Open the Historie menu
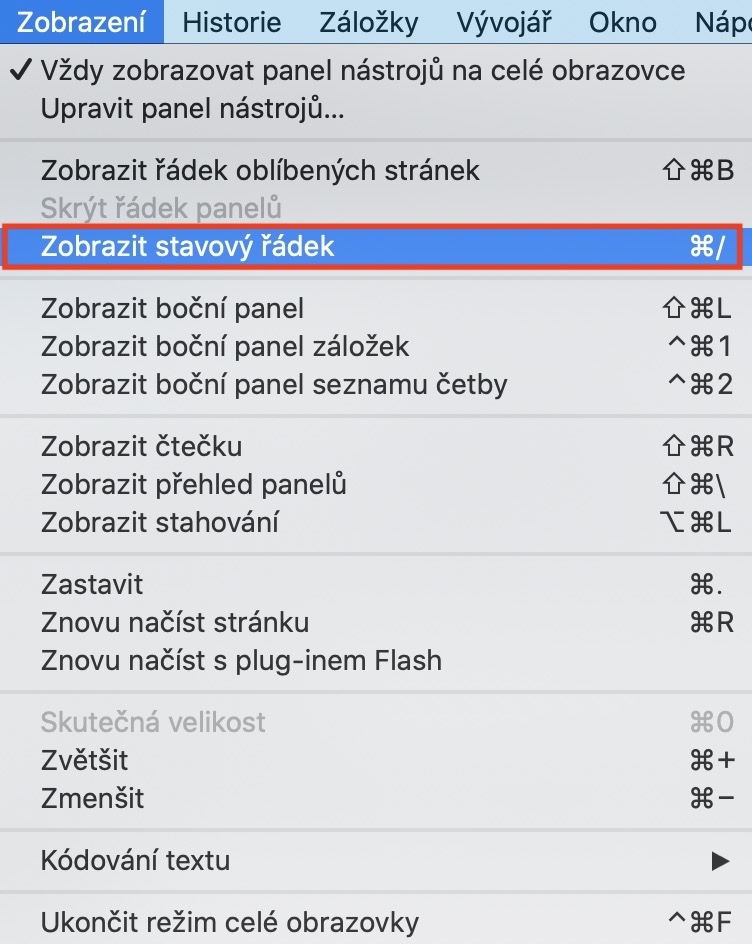The image size is (752, 944). (232, 22)
